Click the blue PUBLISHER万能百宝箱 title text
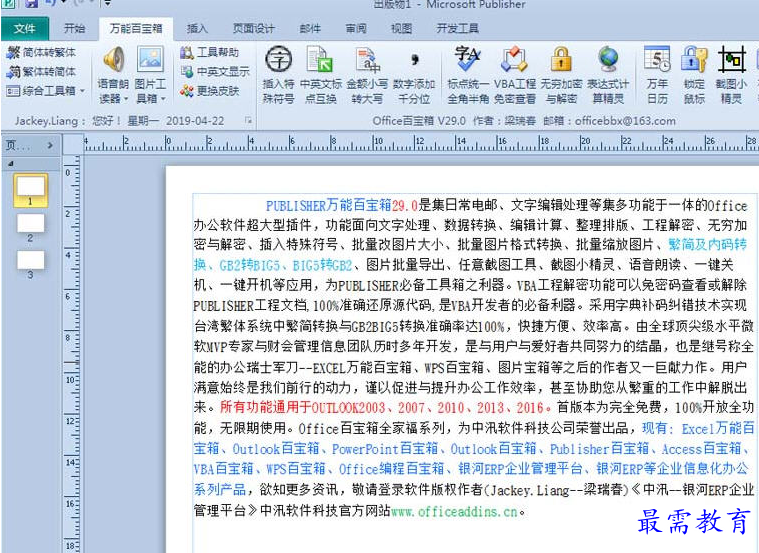The width and height of the screenshot is (759, 553). point(328,205)
